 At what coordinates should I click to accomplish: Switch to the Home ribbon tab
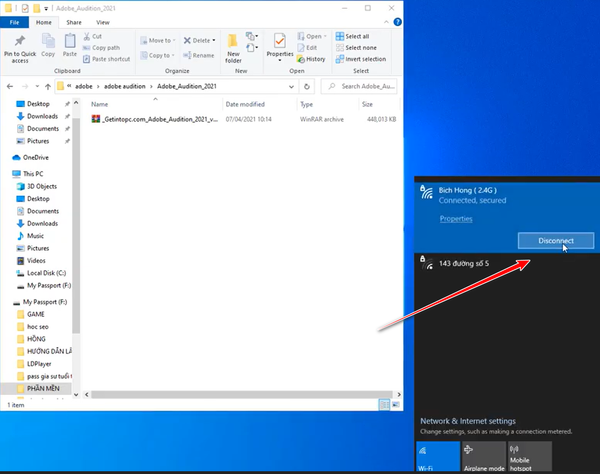coord(44,22)
